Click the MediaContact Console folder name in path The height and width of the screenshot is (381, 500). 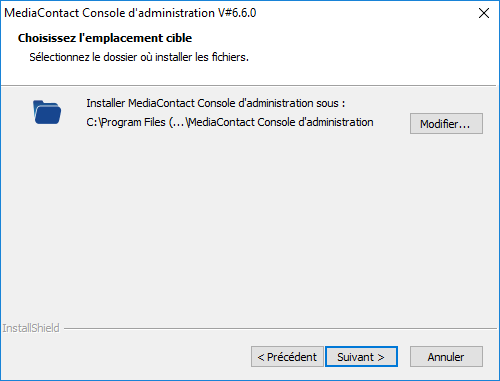click(279, 122)
